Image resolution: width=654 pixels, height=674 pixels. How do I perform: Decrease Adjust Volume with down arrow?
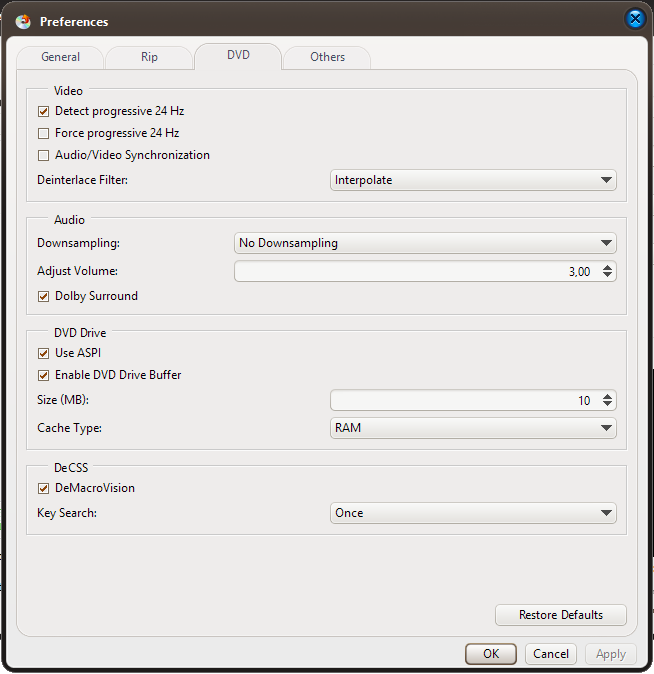(607, 275)
